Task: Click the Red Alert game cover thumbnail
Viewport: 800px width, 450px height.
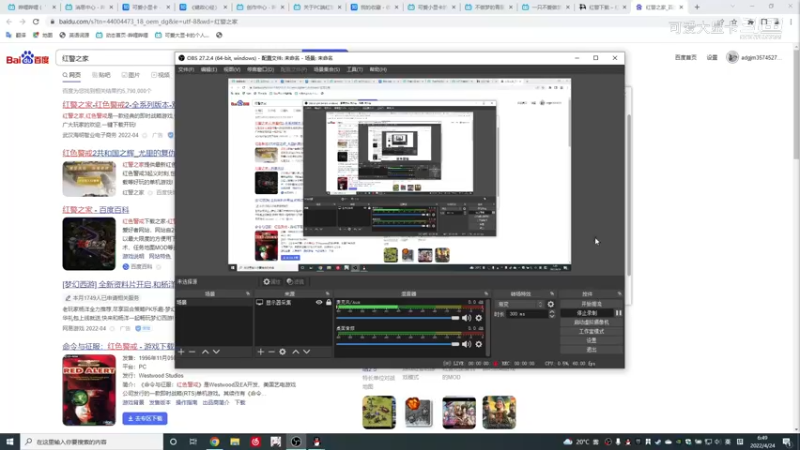Action: (x=89, y=390)
